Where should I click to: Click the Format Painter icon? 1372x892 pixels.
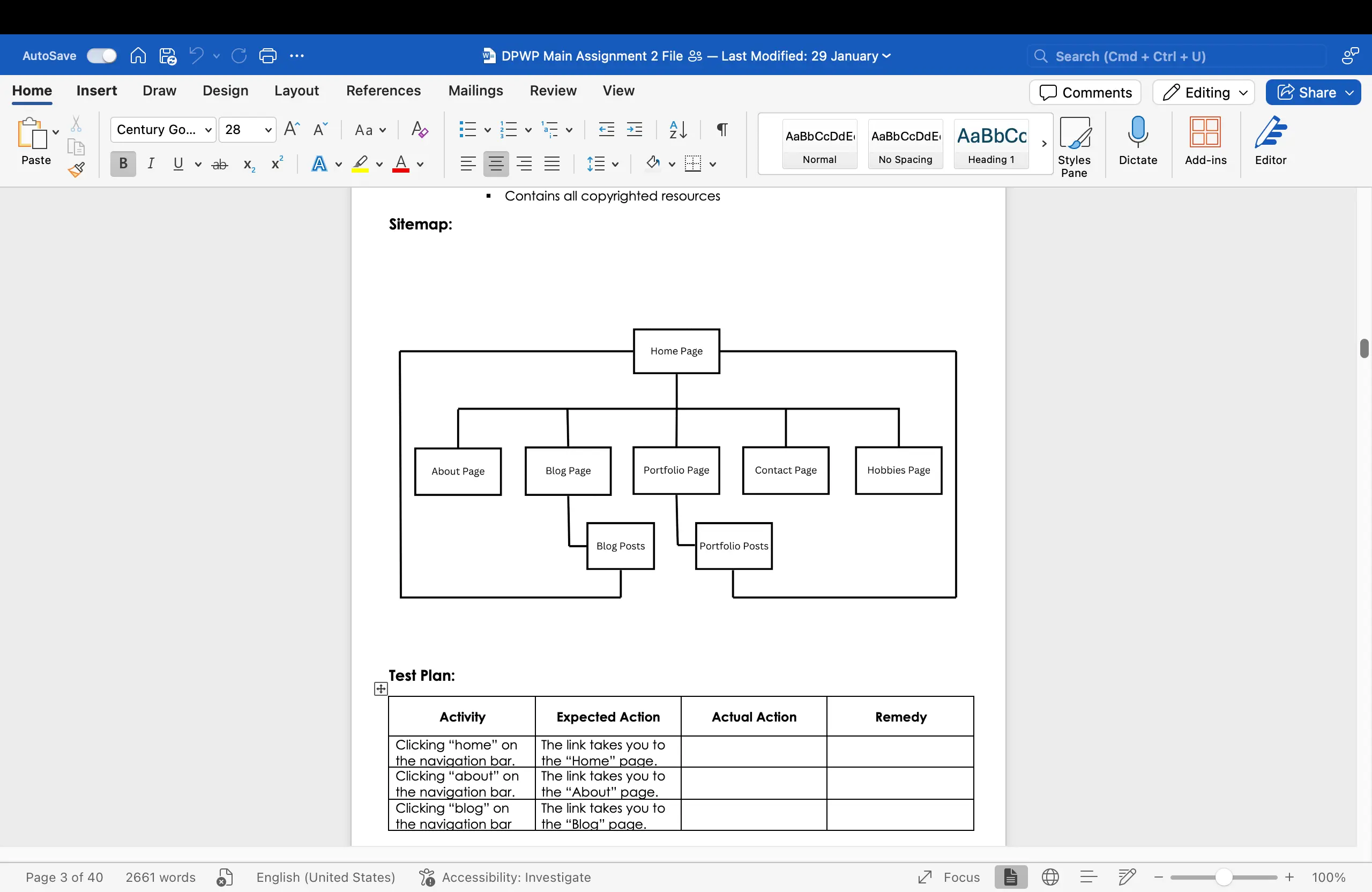point(76,170)
